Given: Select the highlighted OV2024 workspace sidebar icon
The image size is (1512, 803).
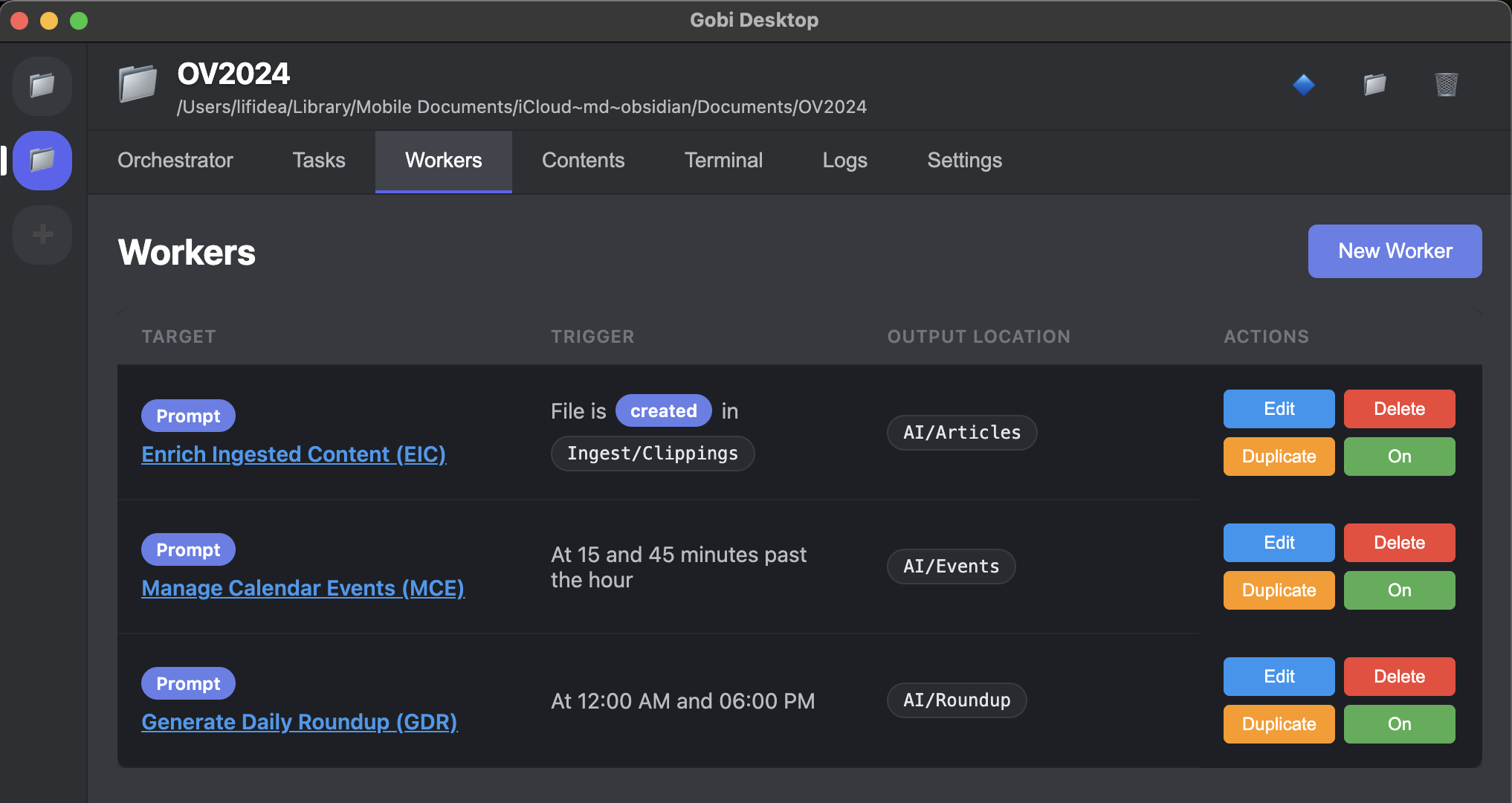Looking at the screenshot, I should 42,160.
